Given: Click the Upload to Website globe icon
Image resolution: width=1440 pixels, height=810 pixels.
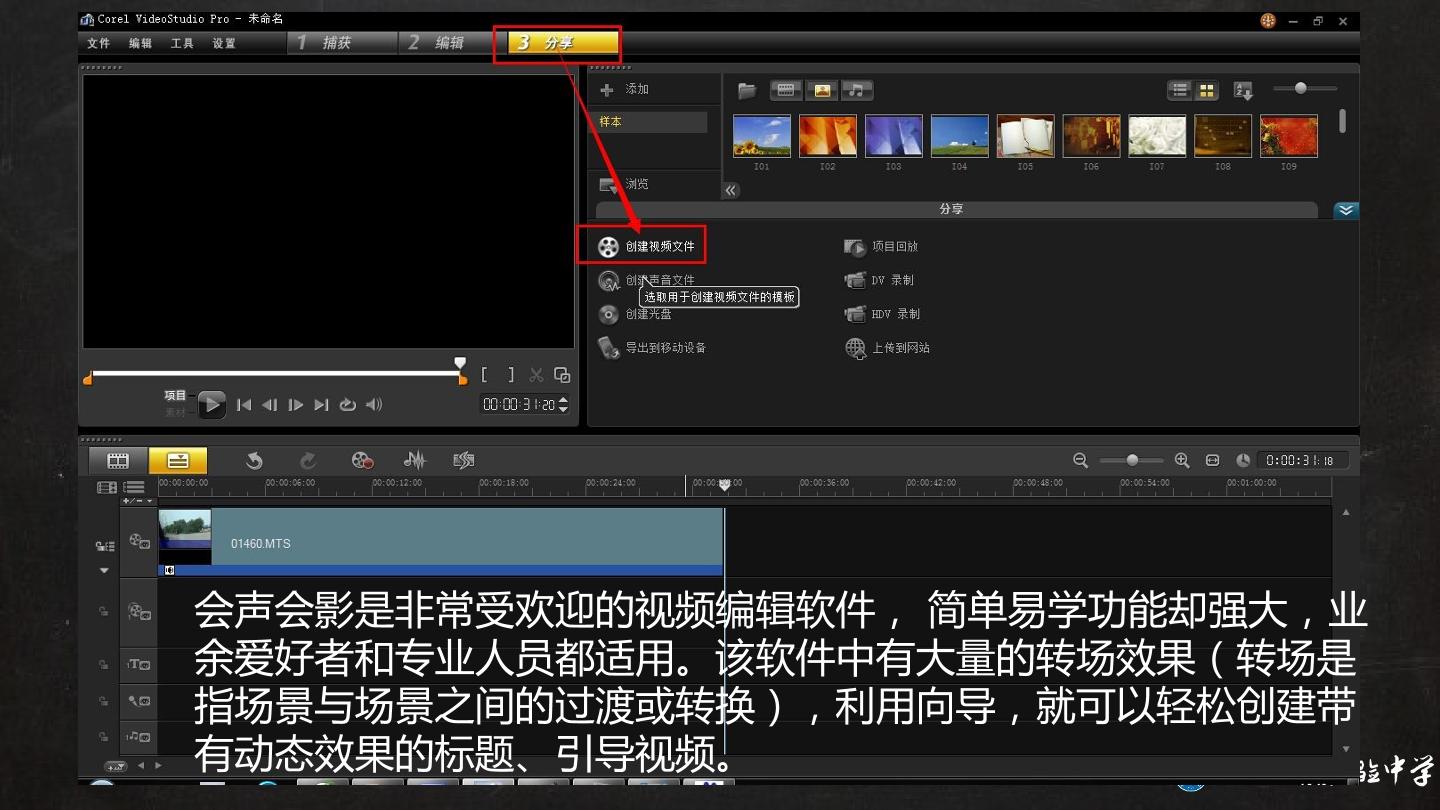Looking at the screenshot, I should [855, 348].
